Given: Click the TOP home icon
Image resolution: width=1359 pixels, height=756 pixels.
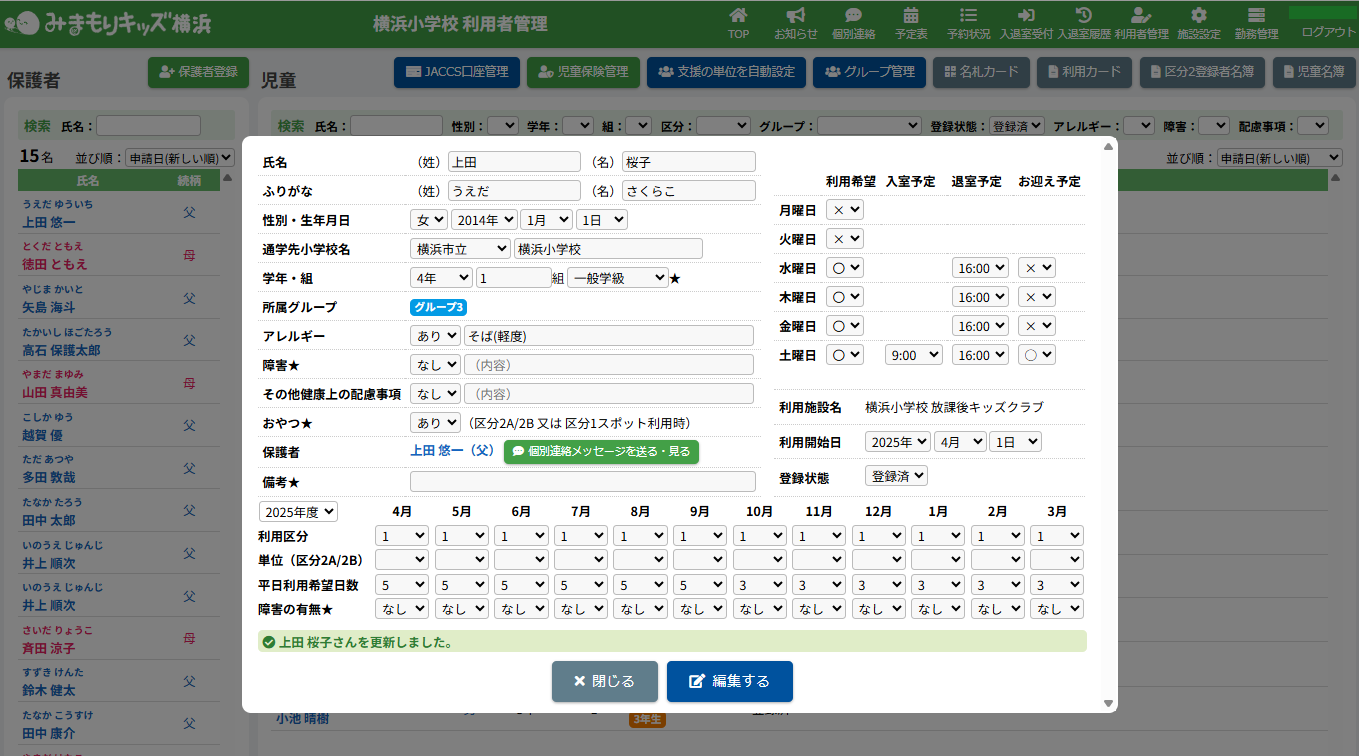Looking at the screenshot, I should pos(738,16).
